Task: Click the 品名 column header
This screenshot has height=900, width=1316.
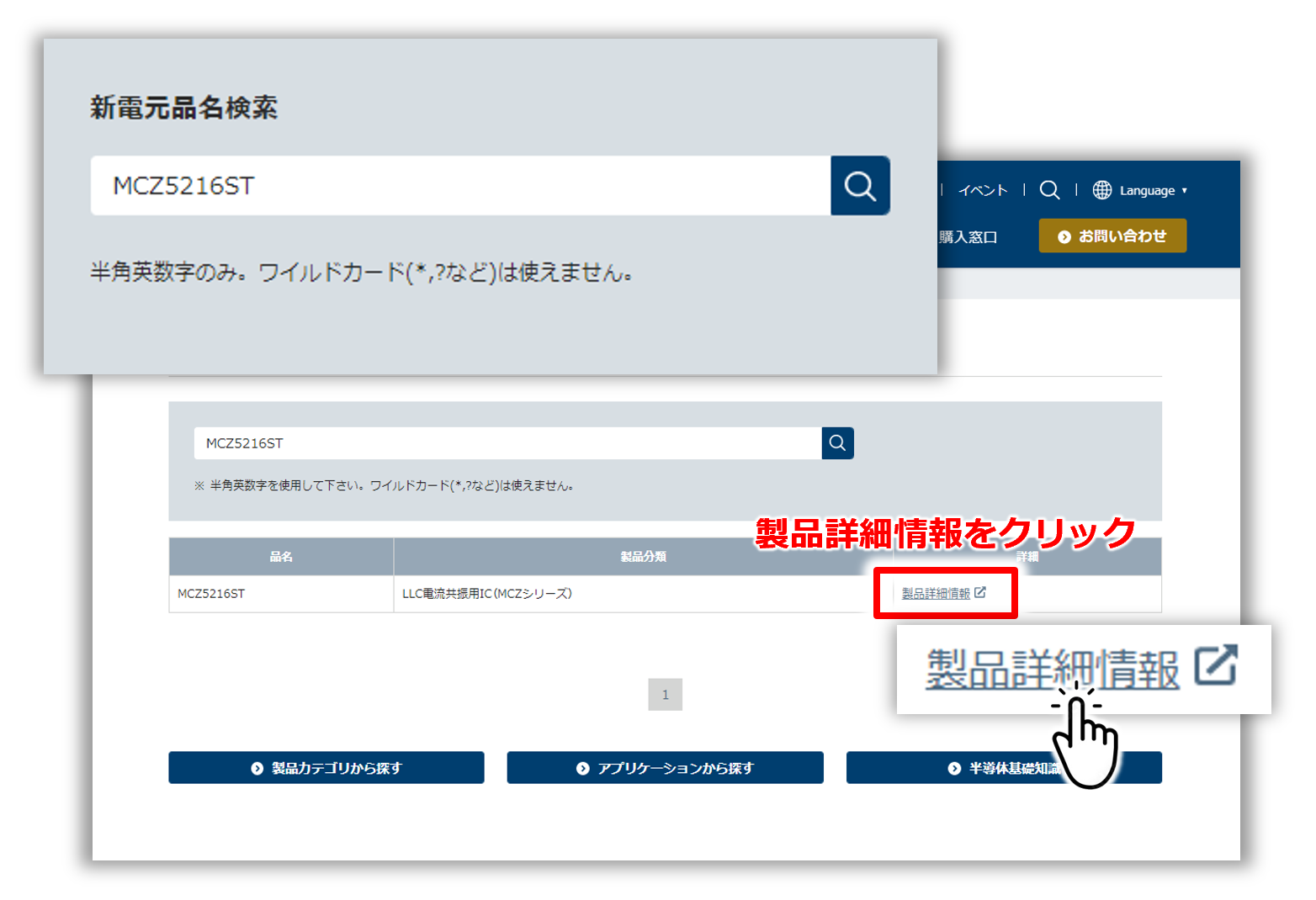Action: tap(281, 556)
